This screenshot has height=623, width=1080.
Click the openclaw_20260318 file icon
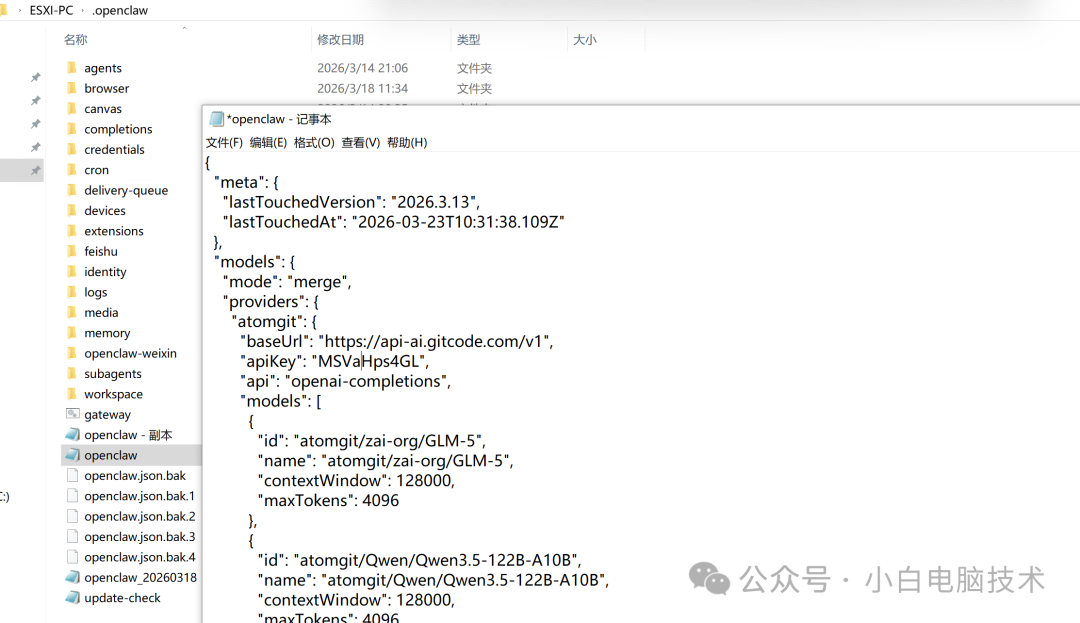point(72,577)
